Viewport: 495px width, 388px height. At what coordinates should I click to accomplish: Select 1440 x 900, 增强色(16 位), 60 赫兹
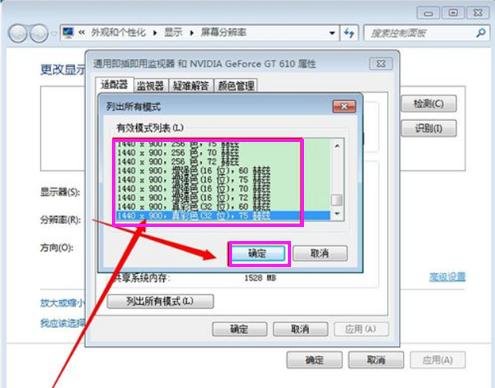[222, 171]
